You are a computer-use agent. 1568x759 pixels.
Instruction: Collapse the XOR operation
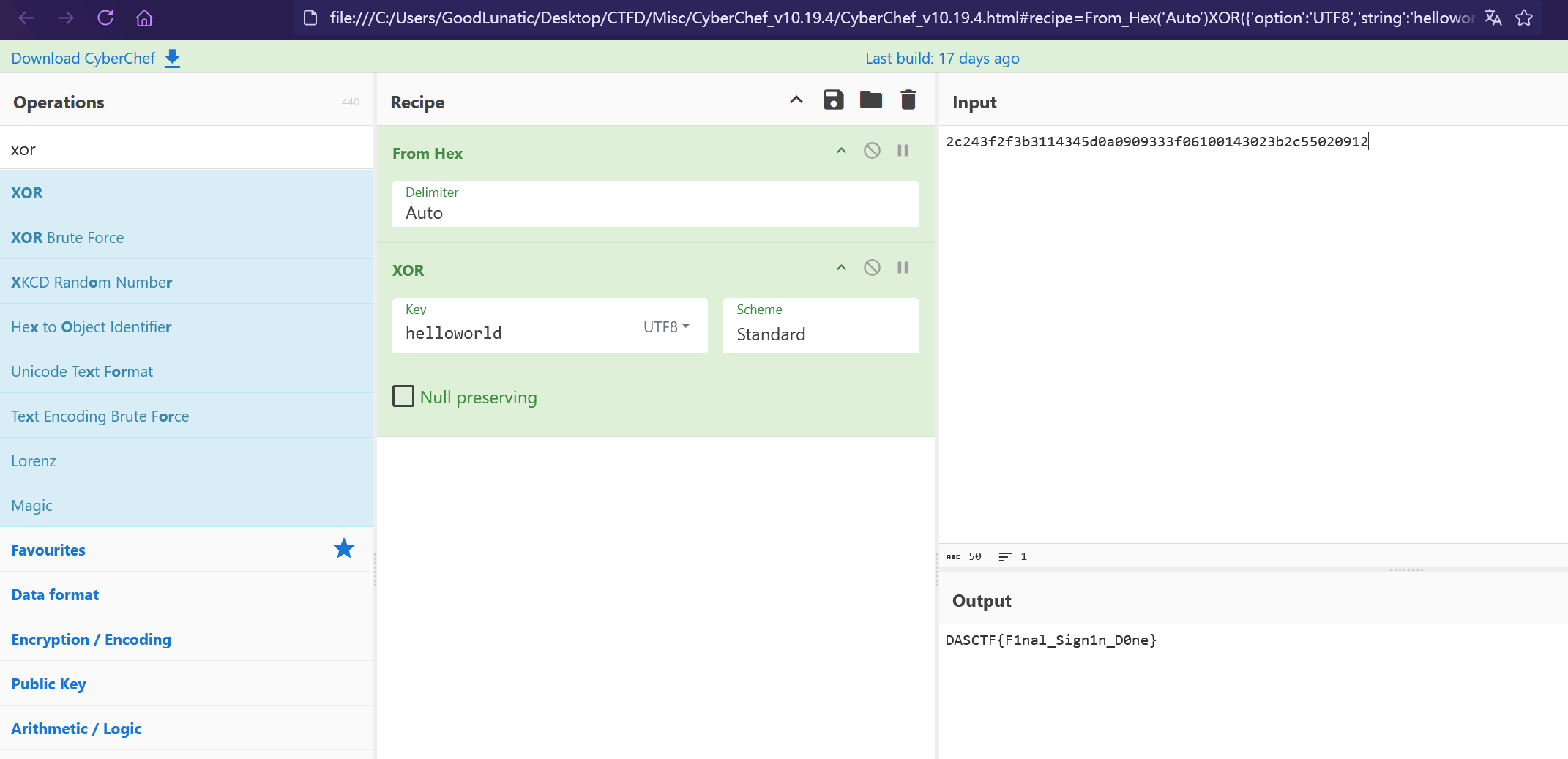[841, 268]
